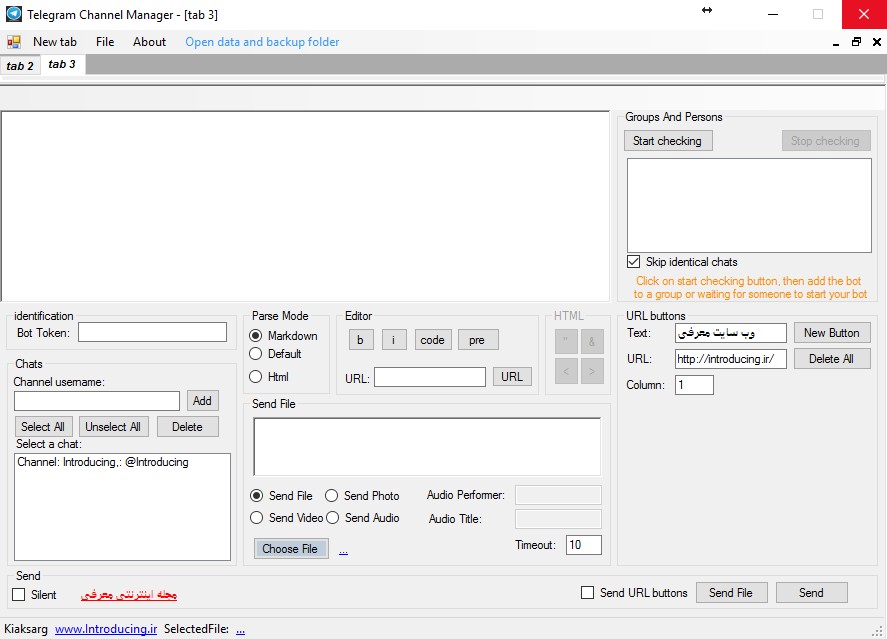
Task: Switch to tab 2
Action: (20, 66)
